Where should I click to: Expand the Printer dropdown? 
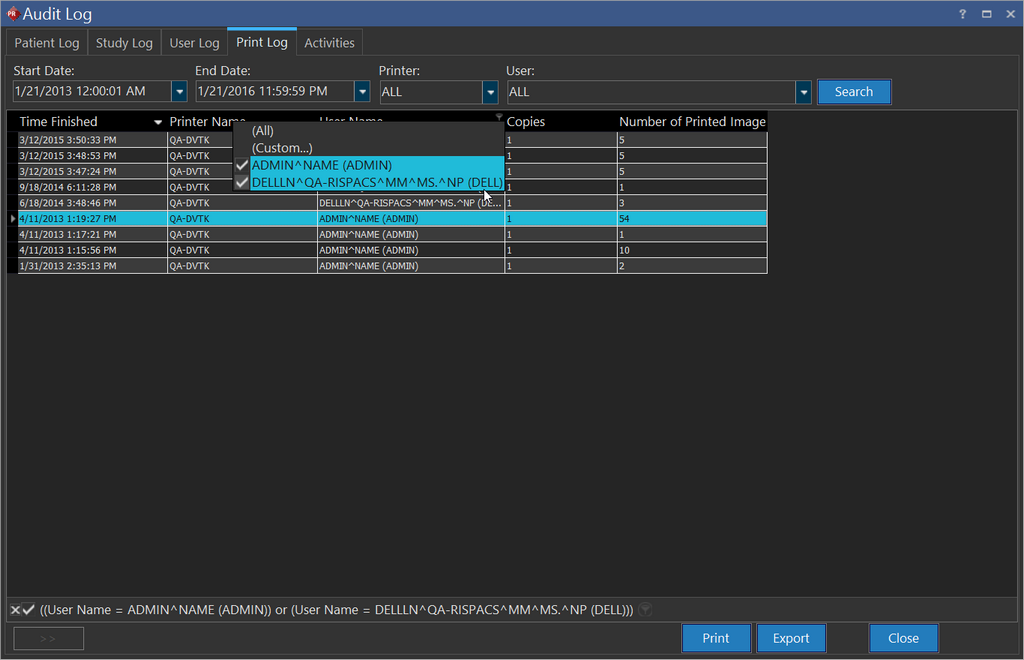490,92
